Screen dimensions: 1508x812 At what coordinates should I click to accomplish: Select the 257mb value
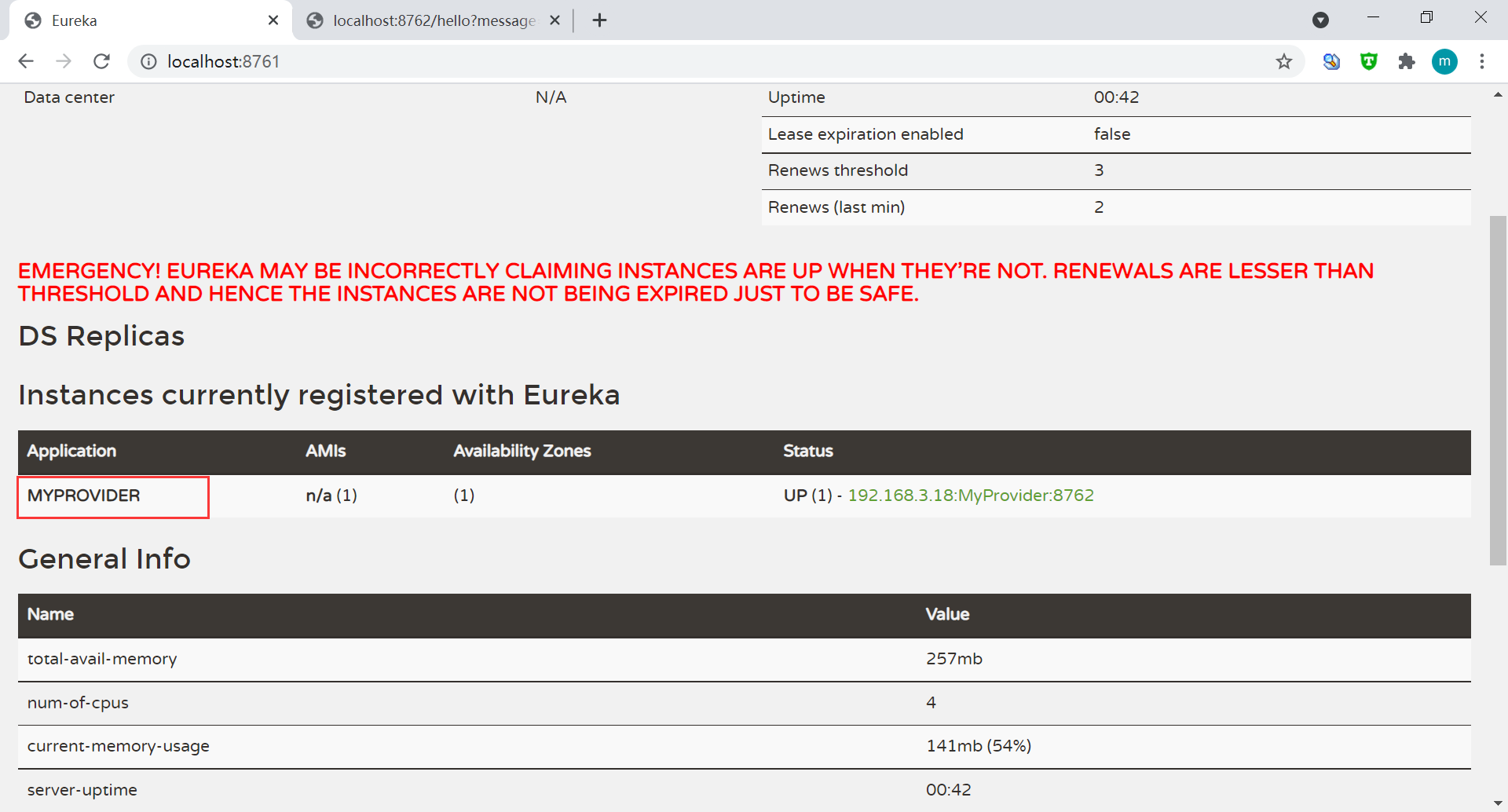tap(954, 659)
